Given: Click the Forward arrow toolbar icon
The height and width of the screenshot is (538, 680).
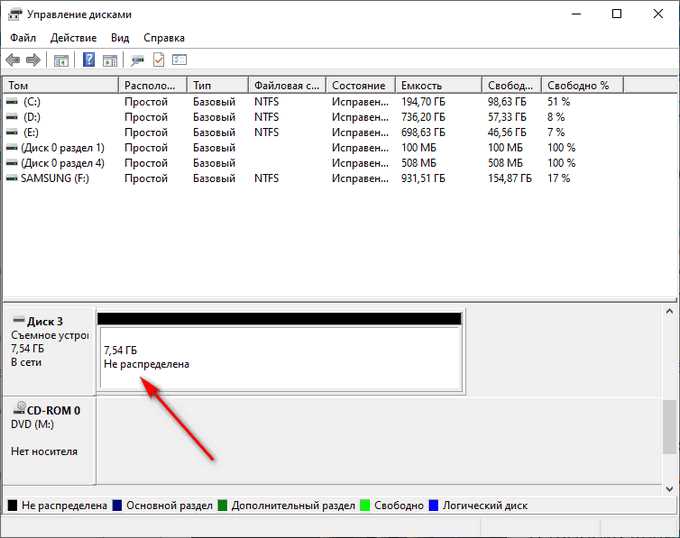Looking at the screenshot, I should 33,60.
